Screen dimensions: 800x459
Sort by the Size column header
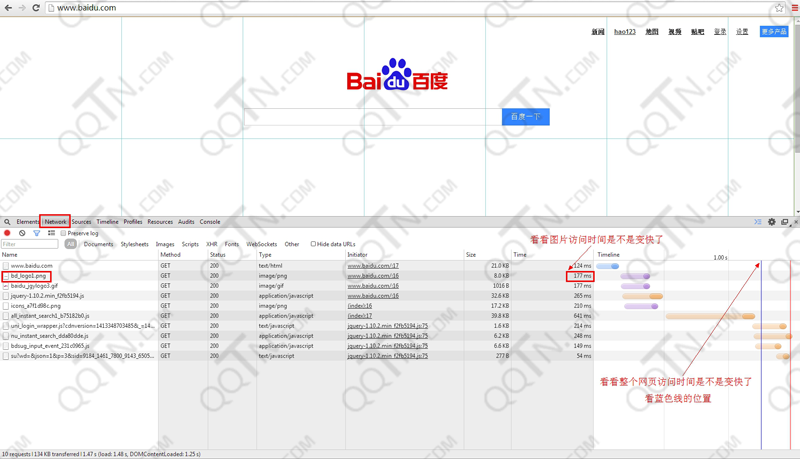488,254
